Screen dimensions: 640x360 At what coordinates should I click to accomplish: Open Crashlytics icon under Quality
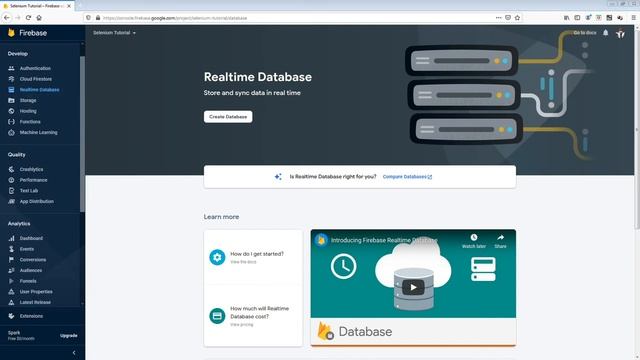tap(11, 169)
